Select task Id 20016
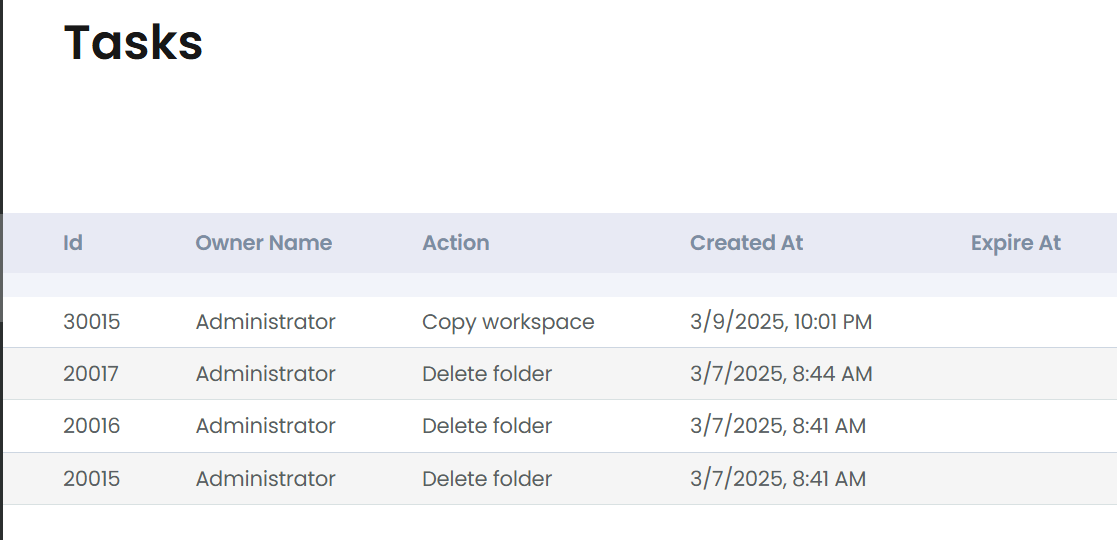This screenshot has height=540, width=1117. [x=92, y=426]
